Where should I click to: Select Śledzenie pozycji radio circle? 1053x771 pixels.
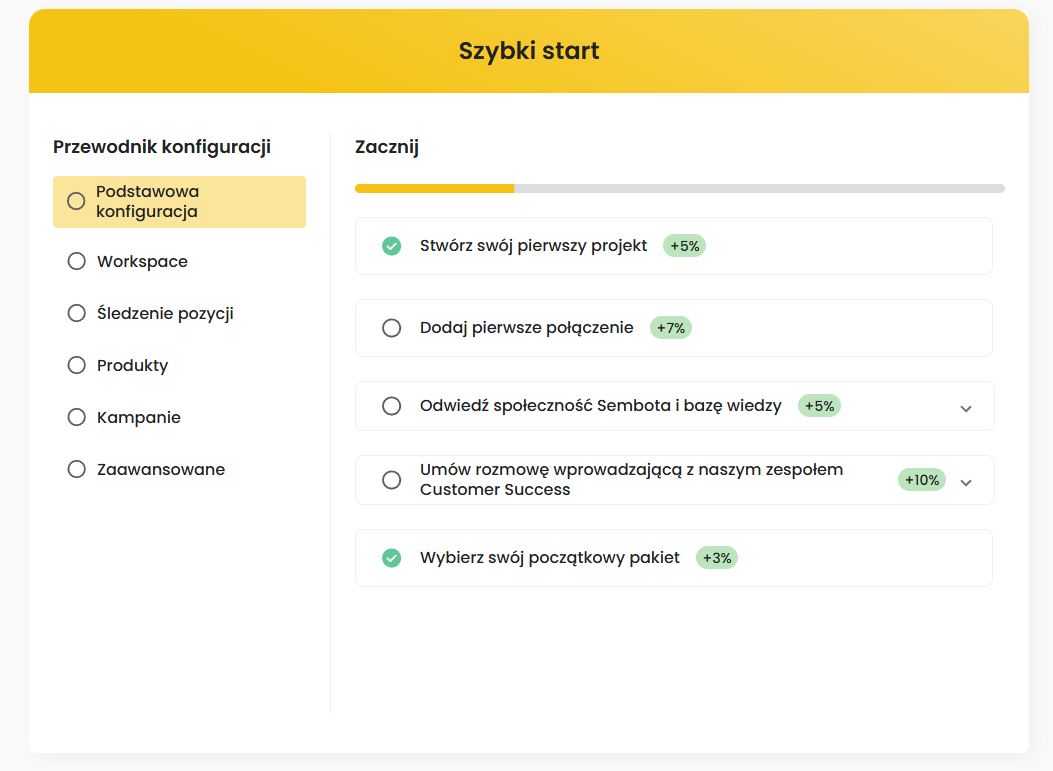pyautogui.click(x=77, y=313)
